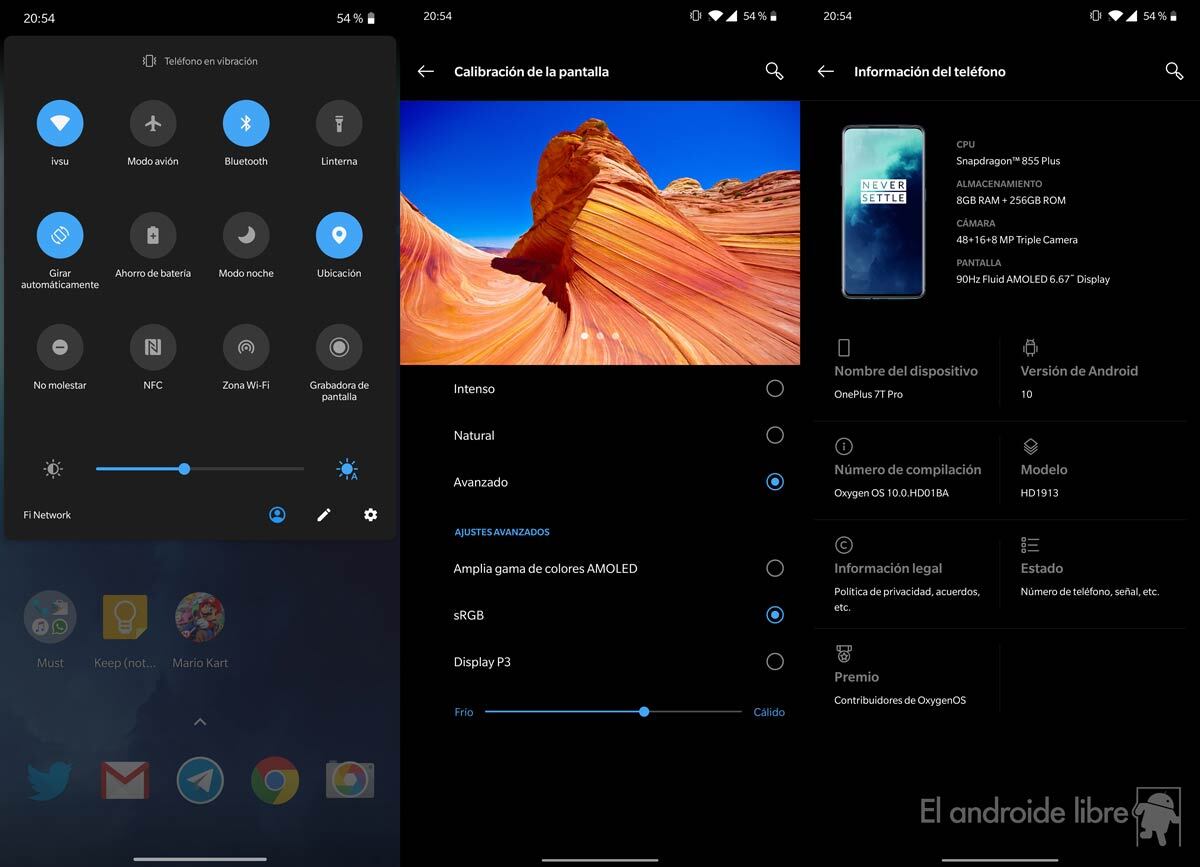This screenshot has width=1200, height=867.
Task: Tap the low brightness sun icon
Action: coord(53,469)
